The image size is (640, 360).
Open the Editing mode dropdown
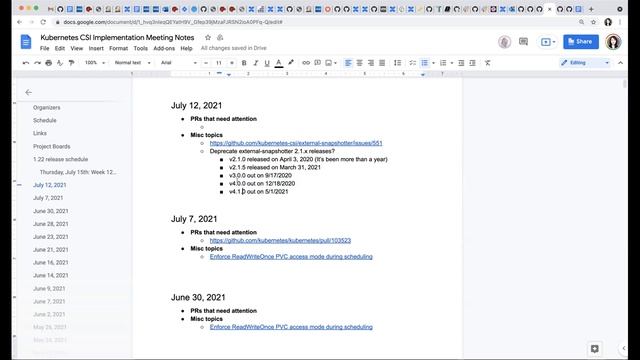tap(585, 63)
